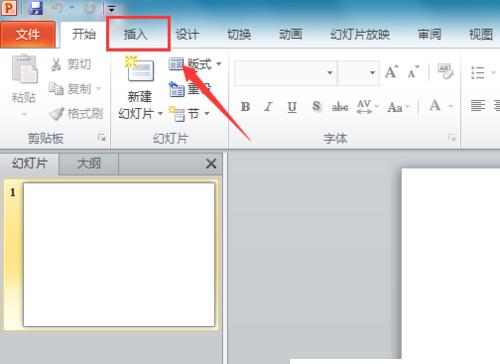Open the 字体 dialog launcher

pos(452,137)
